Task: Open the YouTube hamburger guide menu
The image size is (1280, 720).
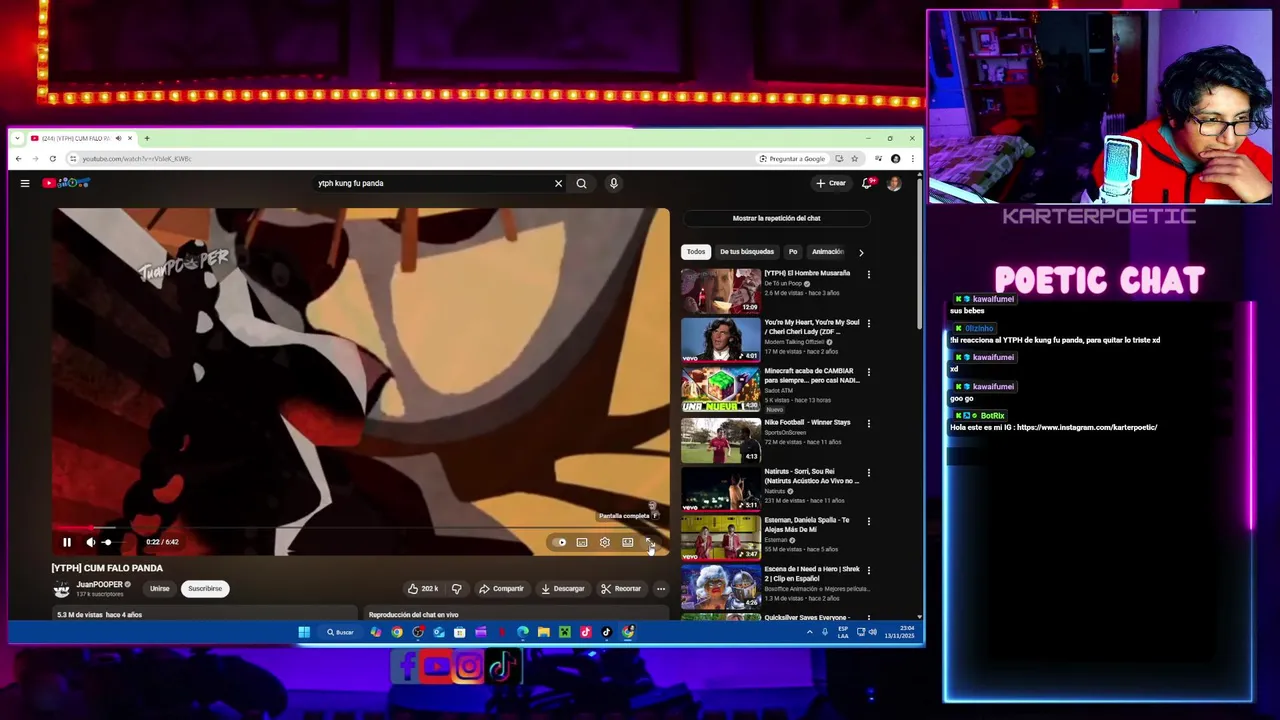Action: click(x=25, y=183)
